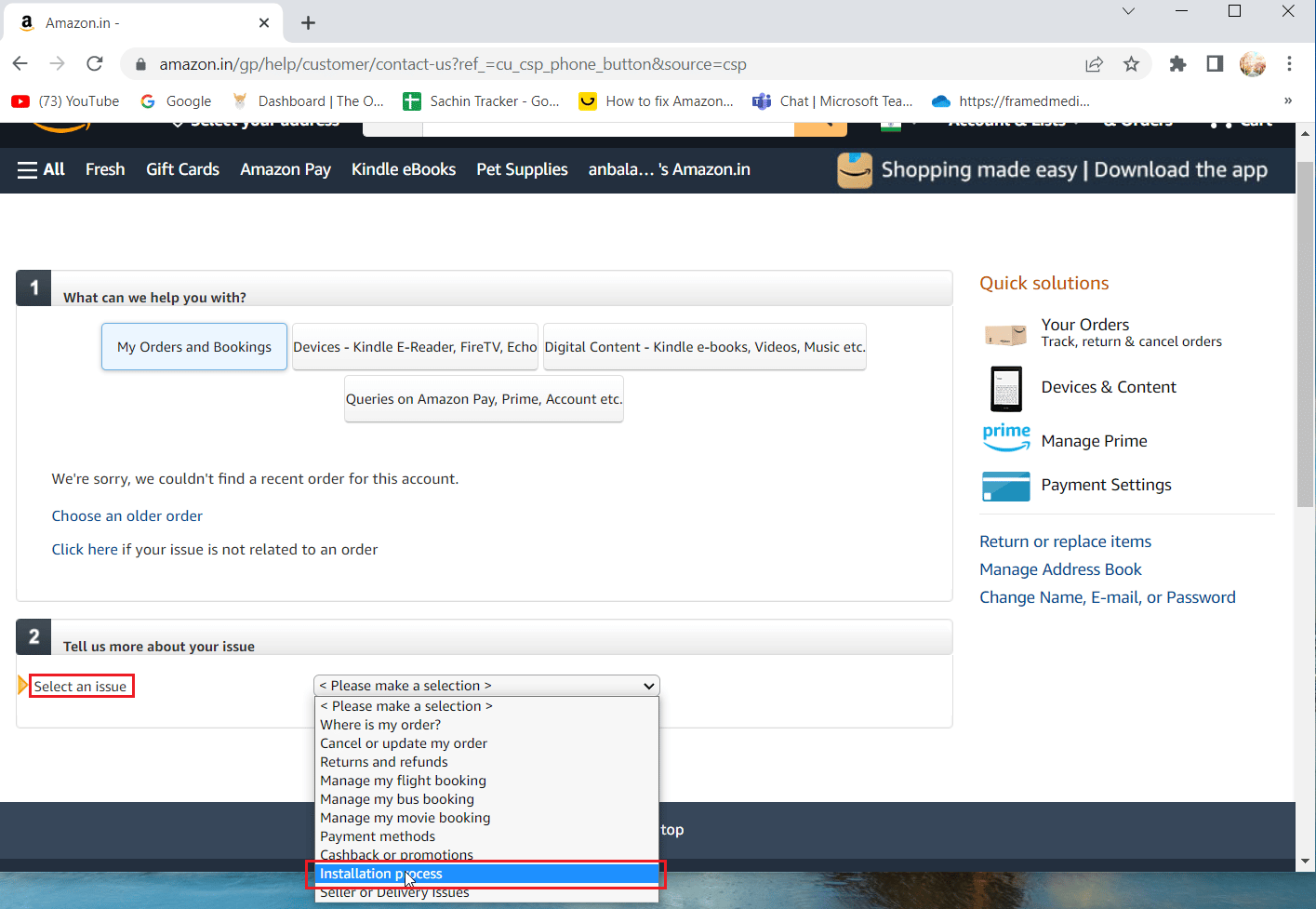Image resolution: width=1316 pixels, height=909 pixels.
Task: Choose 'Where is my order?' option
Action: (486, 725)
